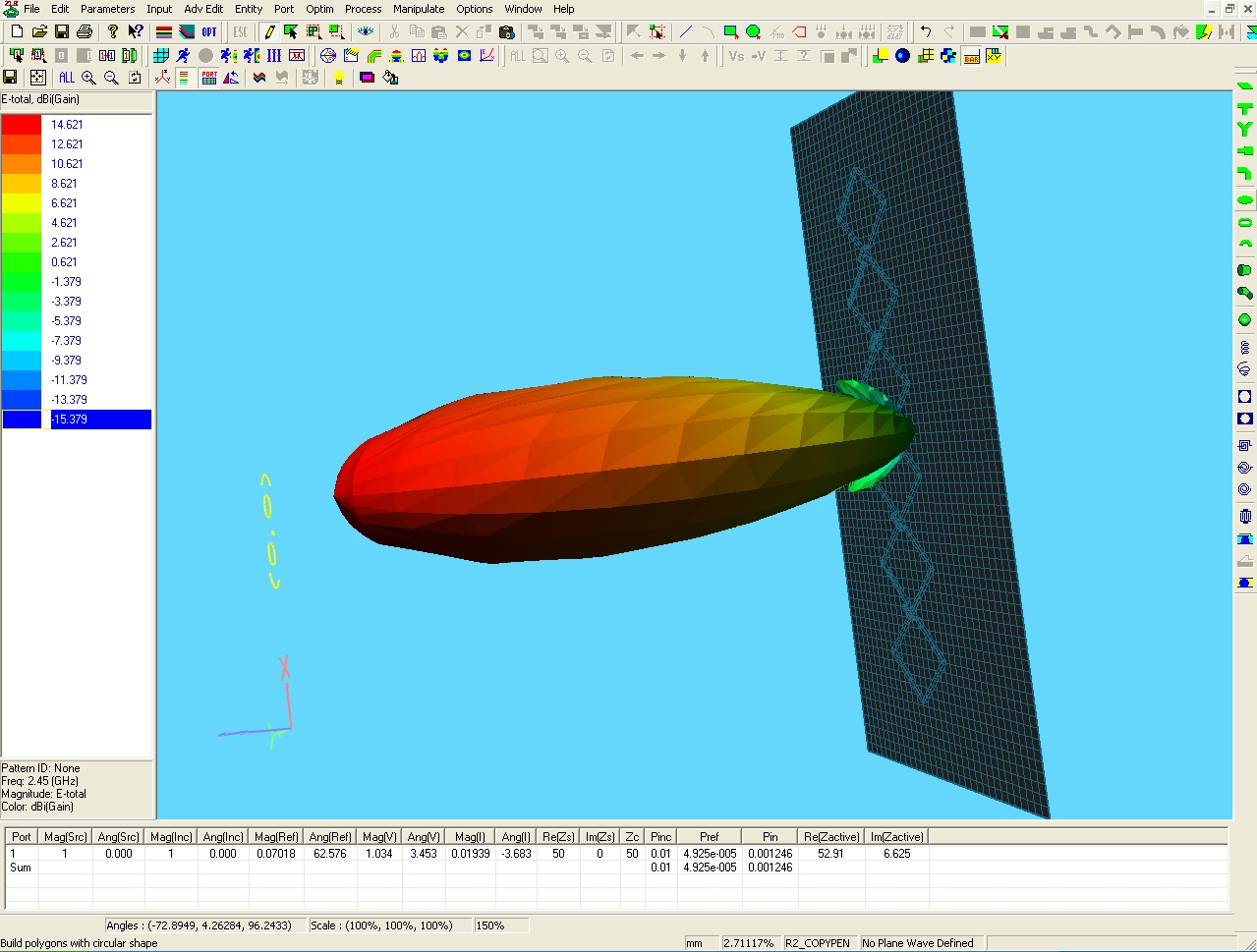Toggle the color scale legend icon
1257x952 pixels.
pos(184,78)
